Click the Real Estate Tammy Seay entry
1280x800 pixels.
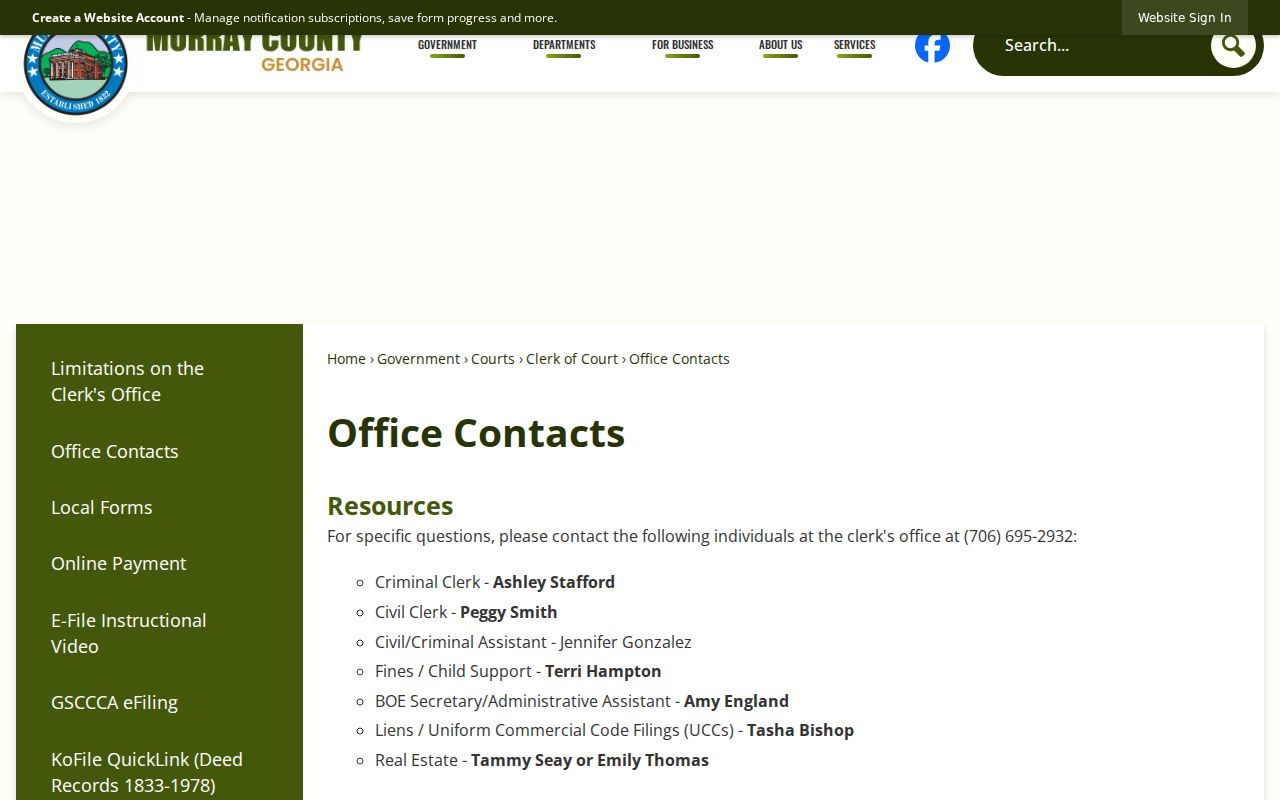pyautogui.click(x=542, y=760)
